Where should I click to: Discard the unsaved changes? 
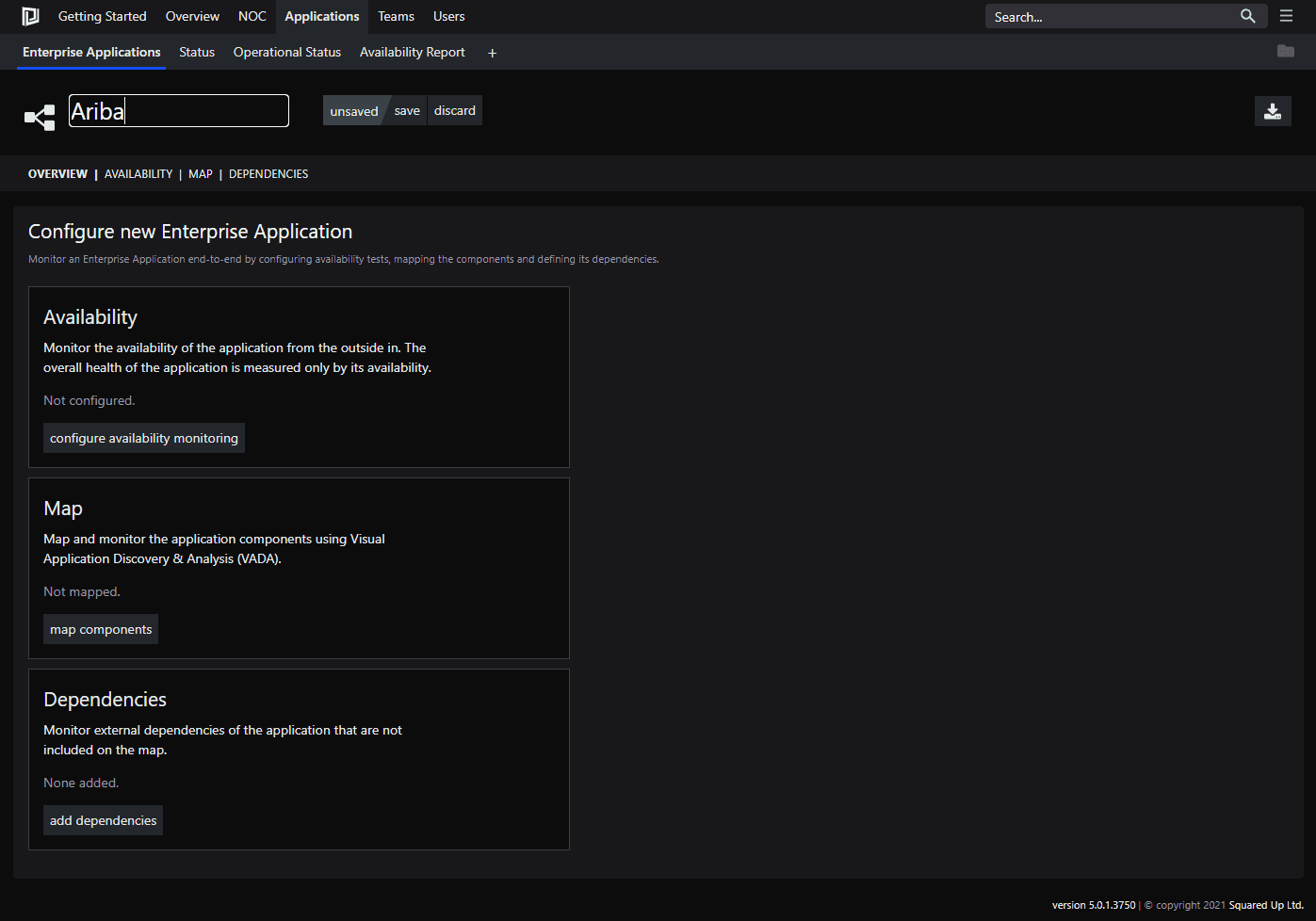tap(455, 110)
